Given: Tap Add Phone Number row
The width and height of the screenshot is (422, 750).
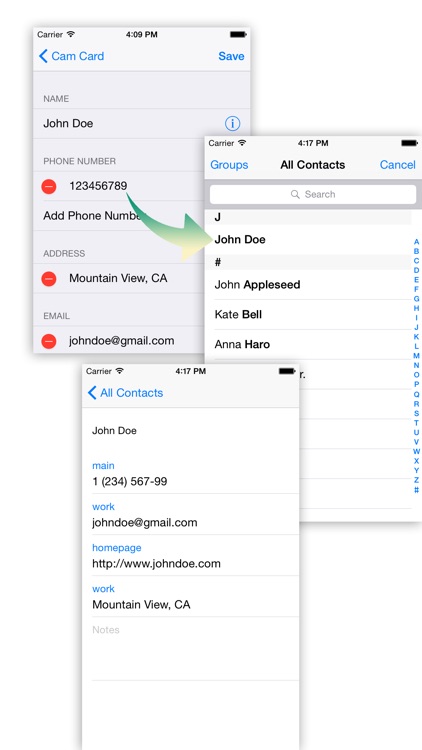Looking at the screenshot, I should [119, 216].
